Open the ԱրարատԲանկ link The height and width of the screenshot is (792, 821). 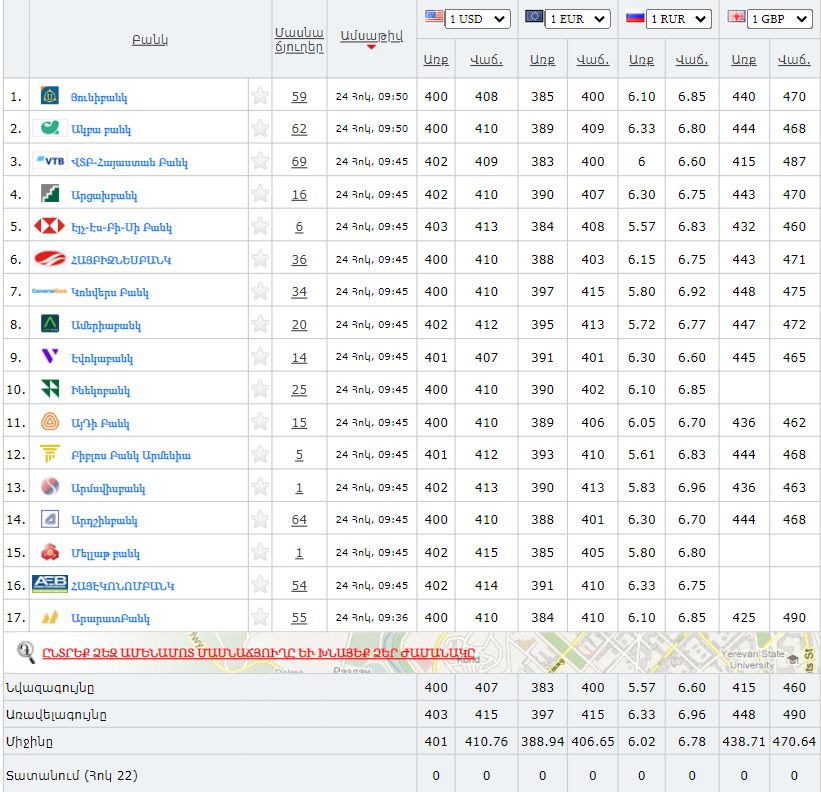[x=110, y=619]
